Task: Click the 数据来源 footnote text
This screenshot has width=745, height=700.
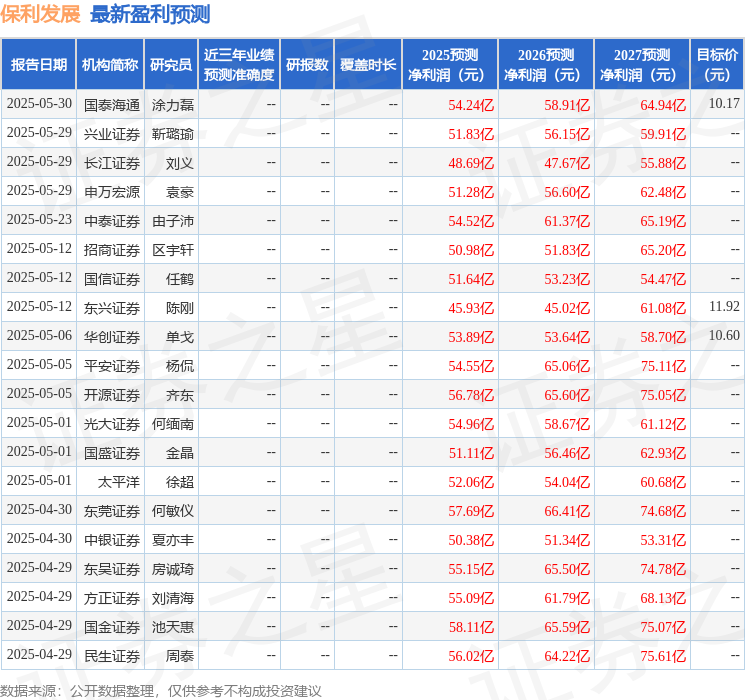Action: pos(160,690)
